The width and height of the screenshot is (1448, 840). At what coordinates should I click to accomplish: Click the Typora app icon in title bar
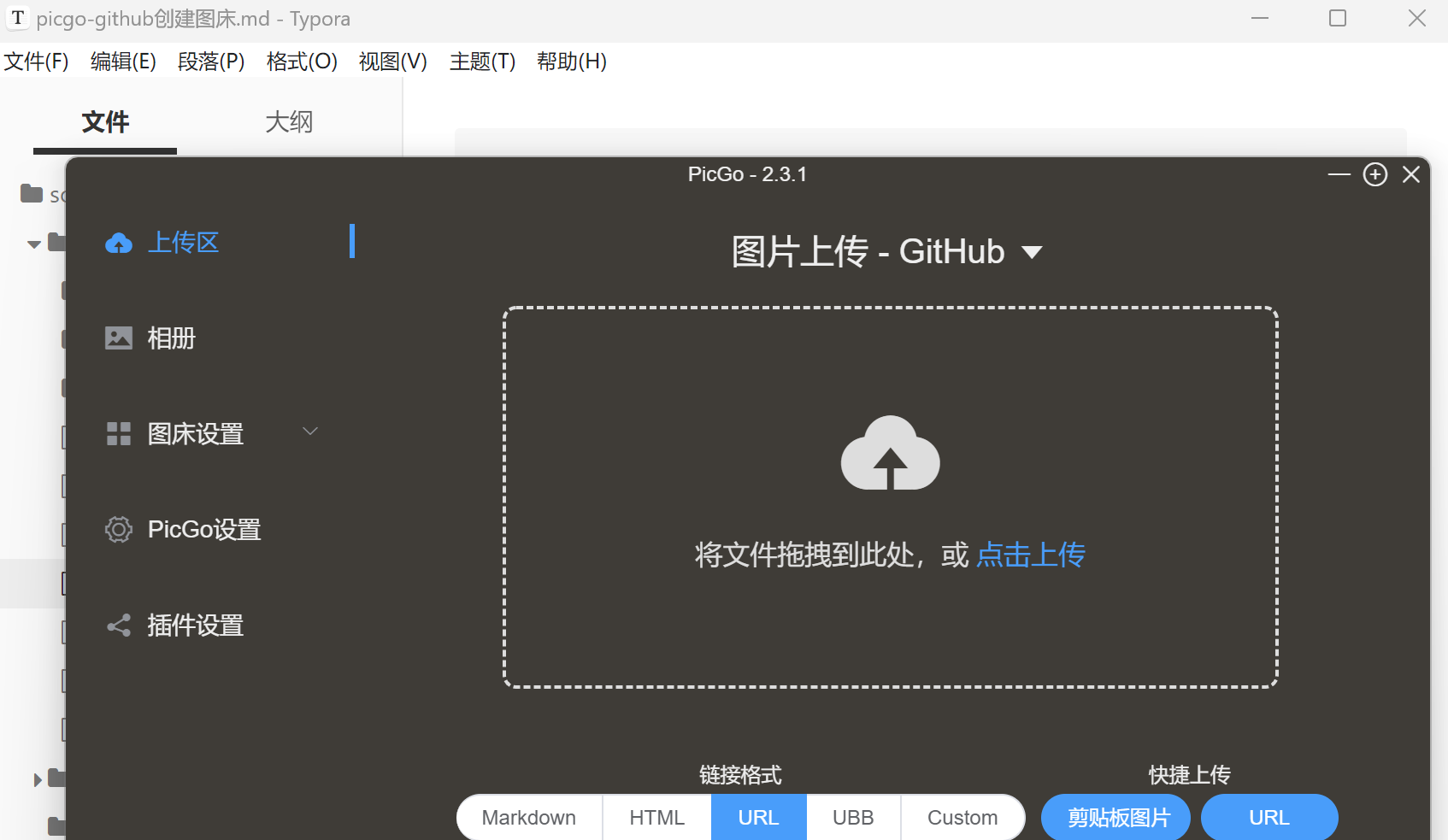click(x=18, y=18)
